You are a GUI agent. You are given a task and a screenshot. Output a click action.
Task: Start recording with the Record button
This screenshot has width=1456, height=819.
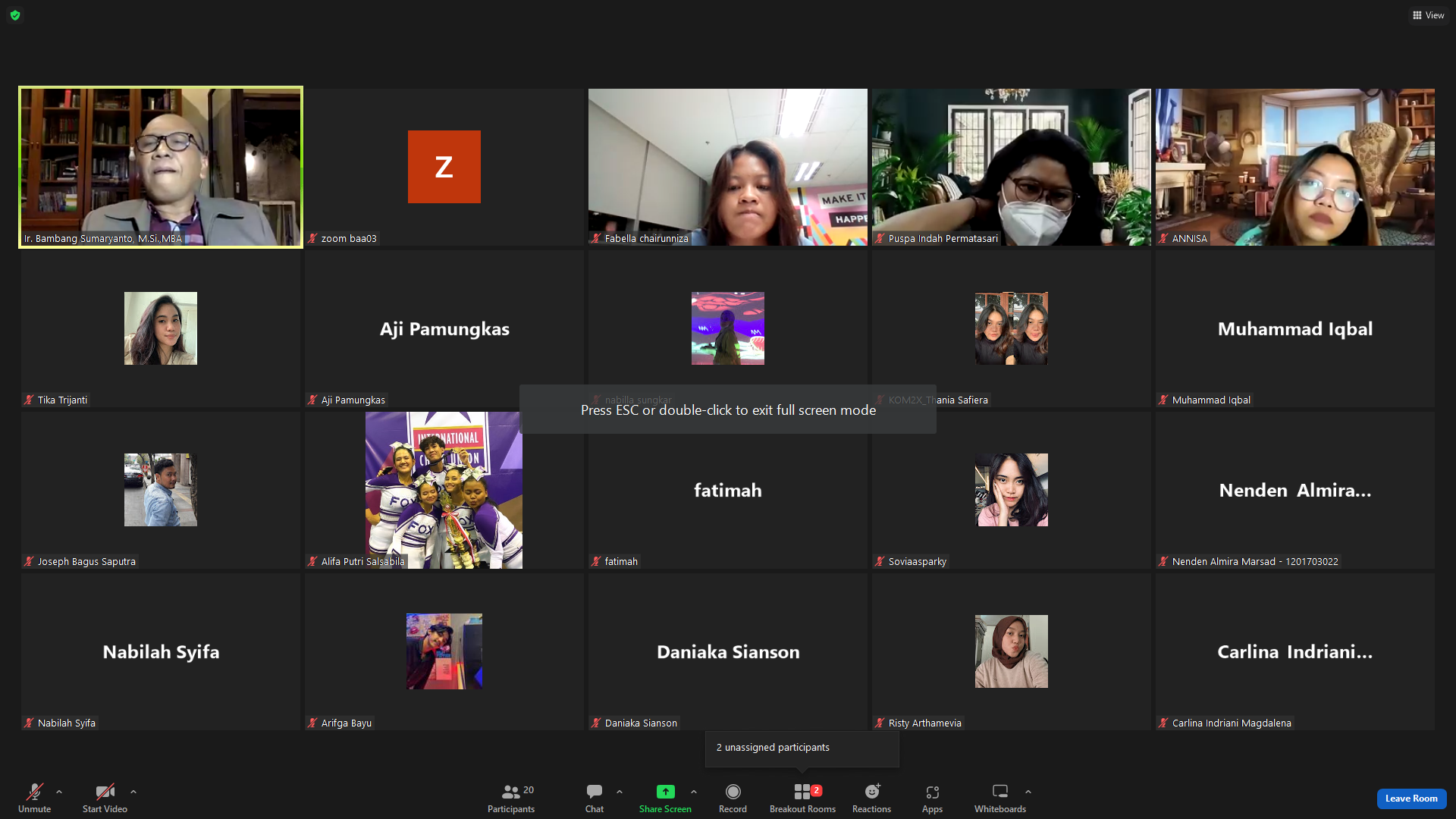(733, 798)
